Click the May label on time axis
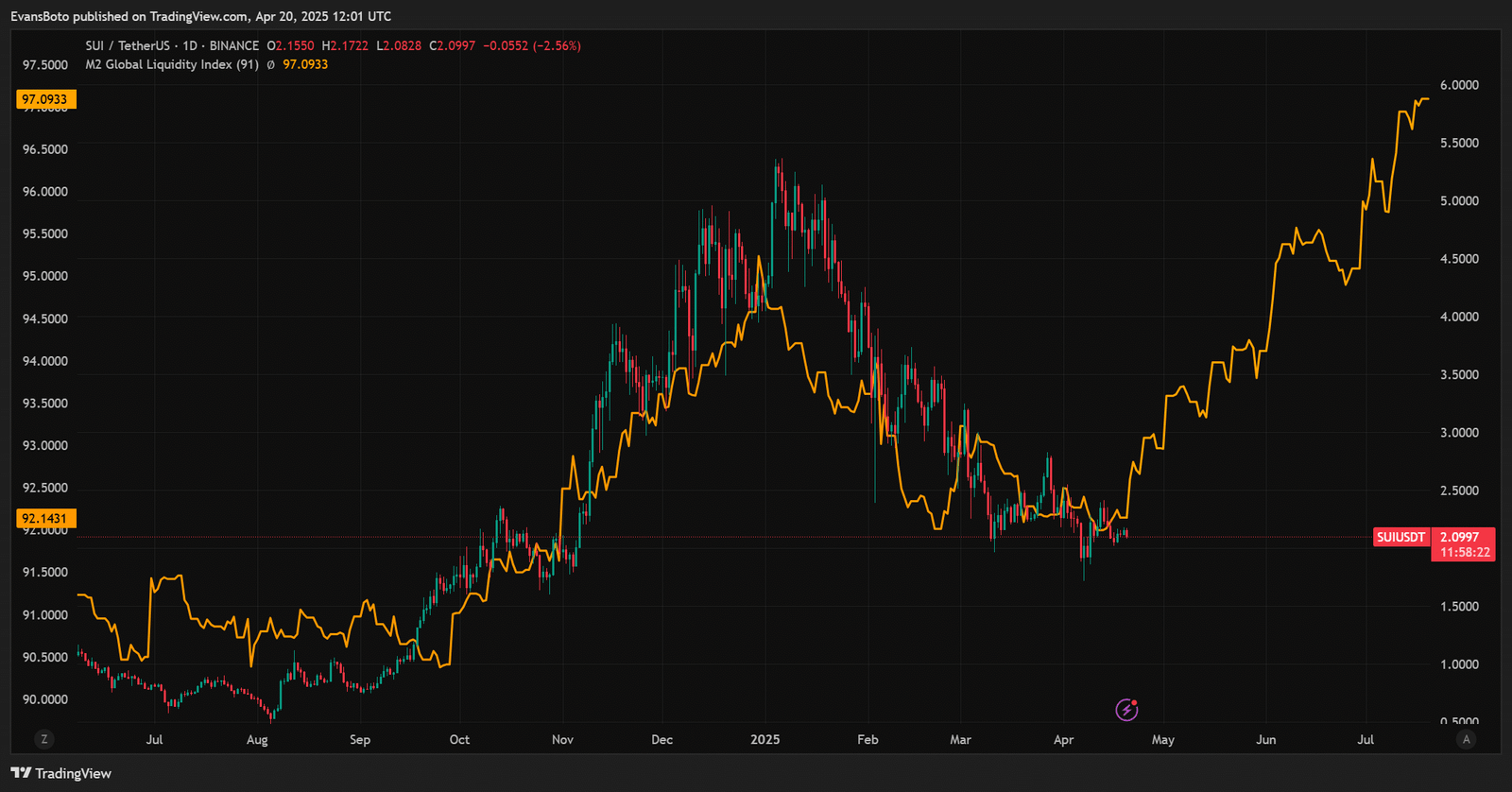Viewport: 1512px width, 792px height. 1162,739
